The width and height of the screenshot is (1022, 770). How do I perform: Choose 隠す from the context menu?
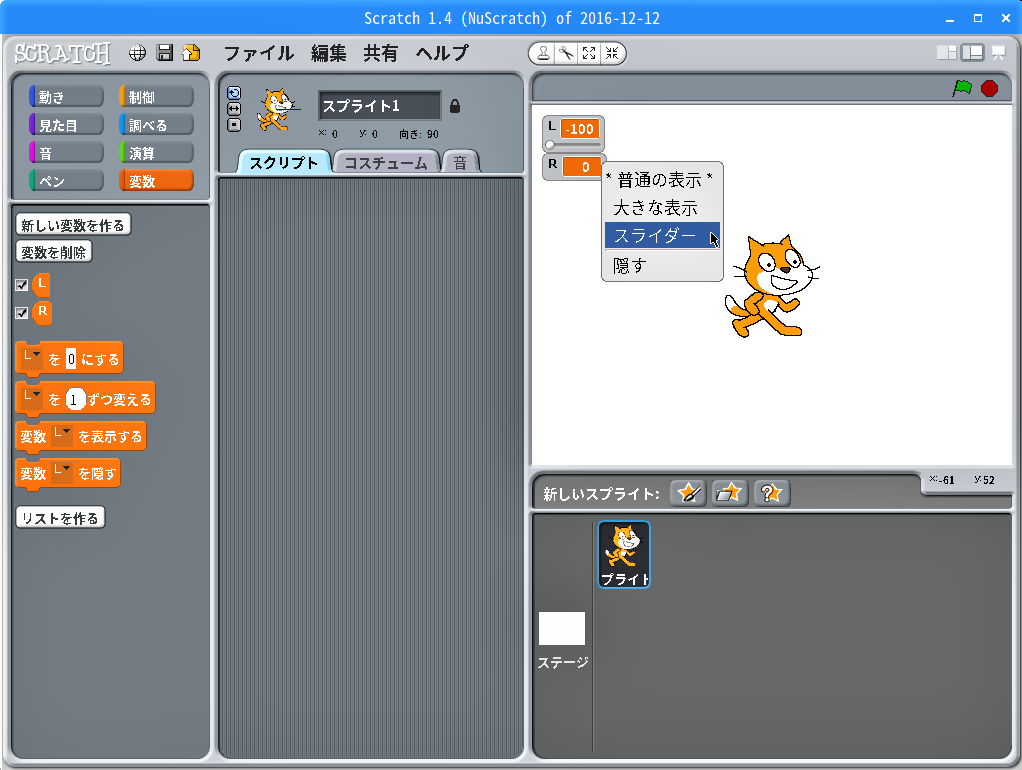click(662, 266)
